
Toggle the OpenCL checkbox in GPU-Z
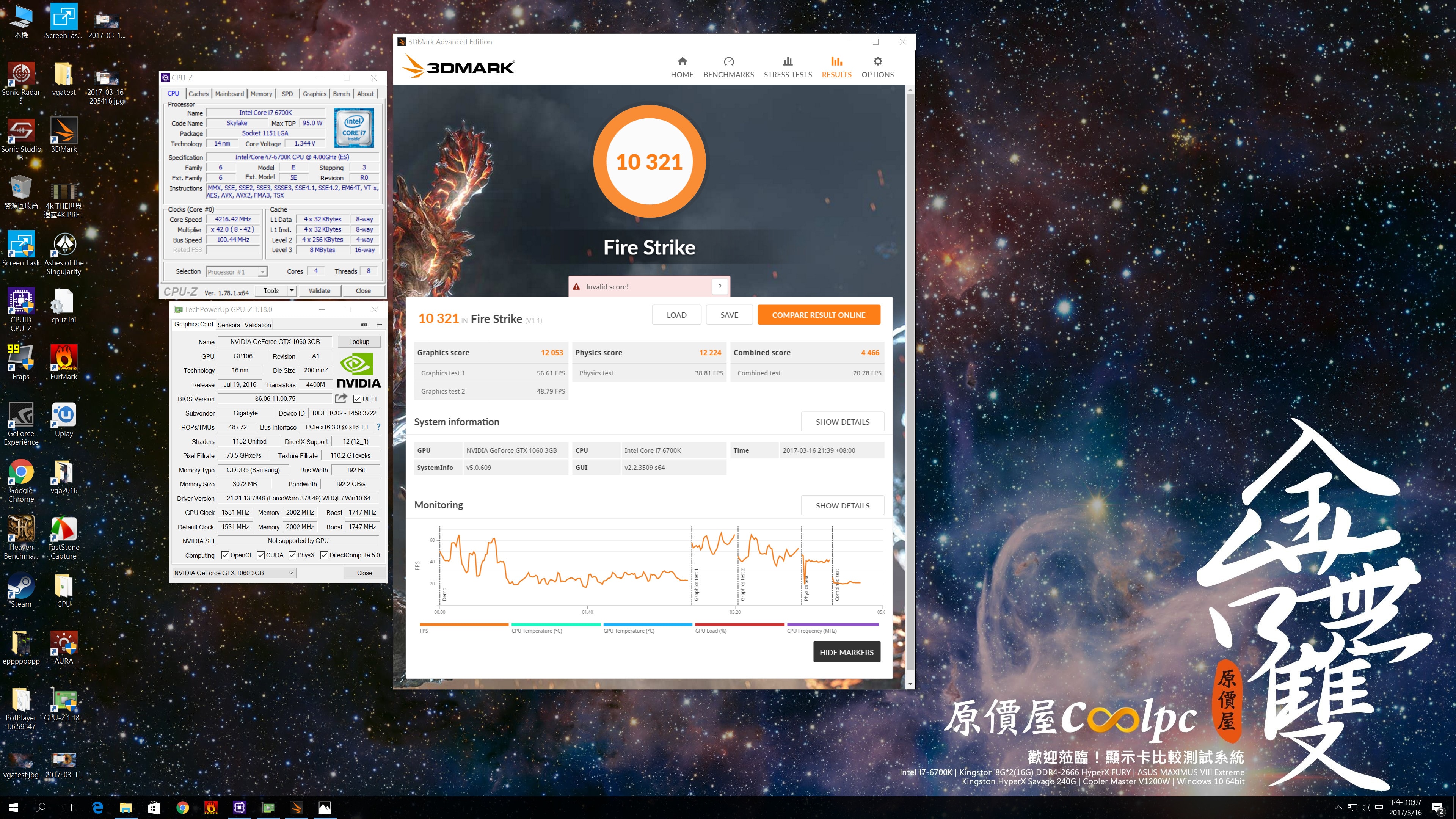225,555
